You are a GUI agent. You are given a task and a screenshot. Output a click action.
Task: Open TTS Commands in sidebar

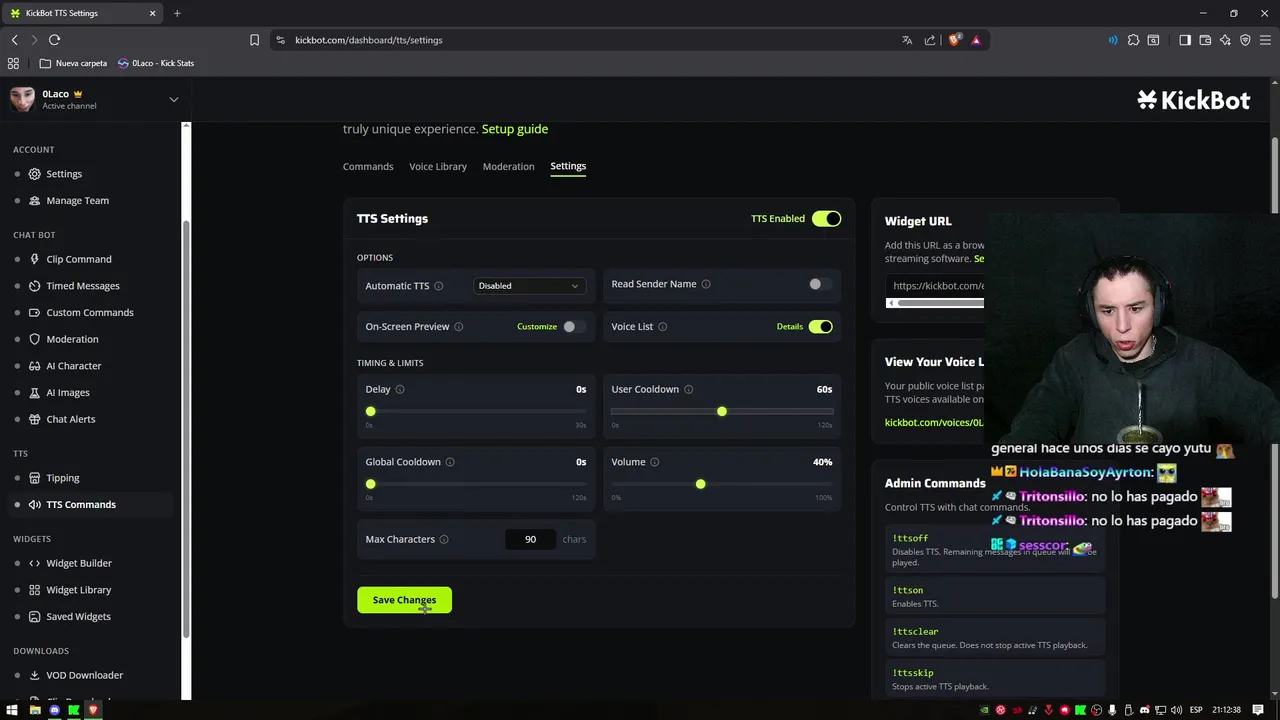coord(80,504)
